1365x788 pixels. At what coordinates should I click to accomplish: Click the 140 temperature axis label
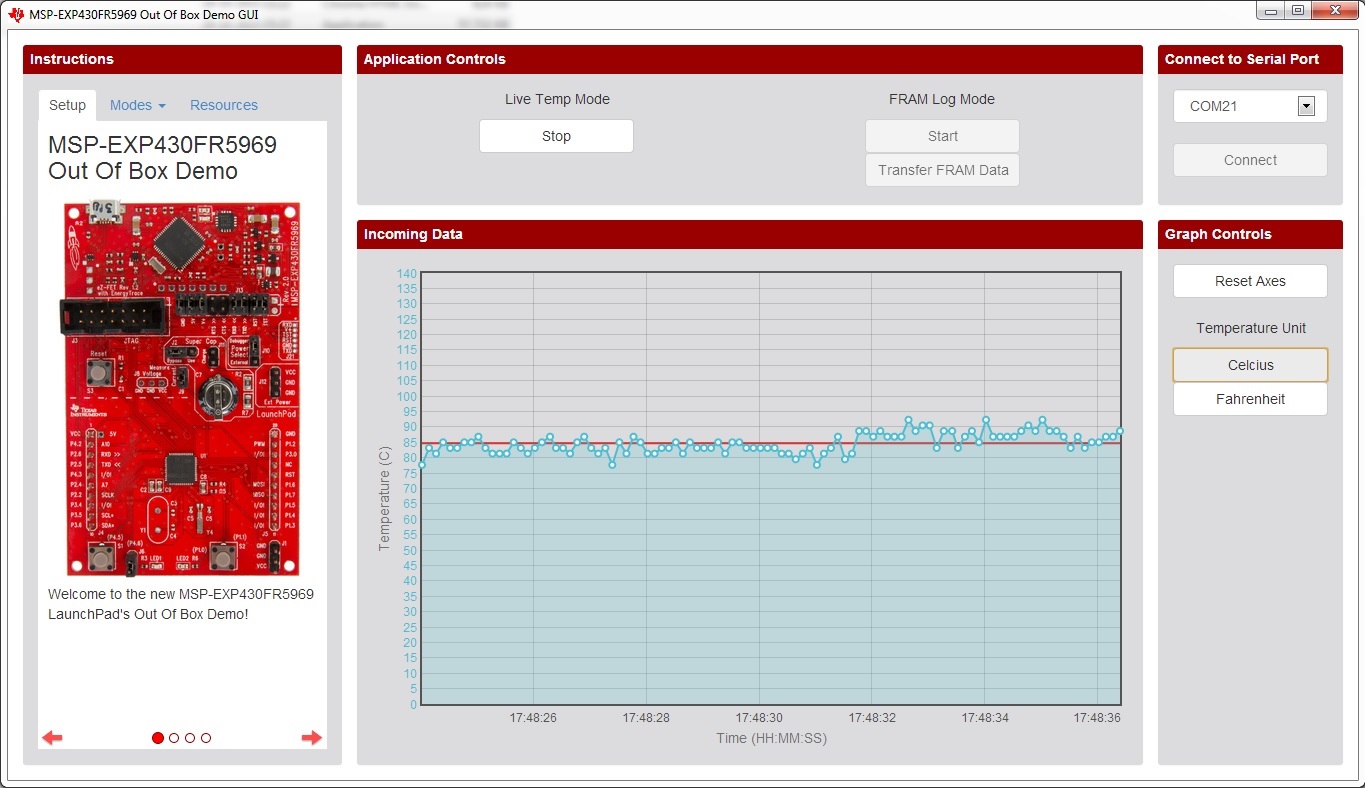(407, 274)
